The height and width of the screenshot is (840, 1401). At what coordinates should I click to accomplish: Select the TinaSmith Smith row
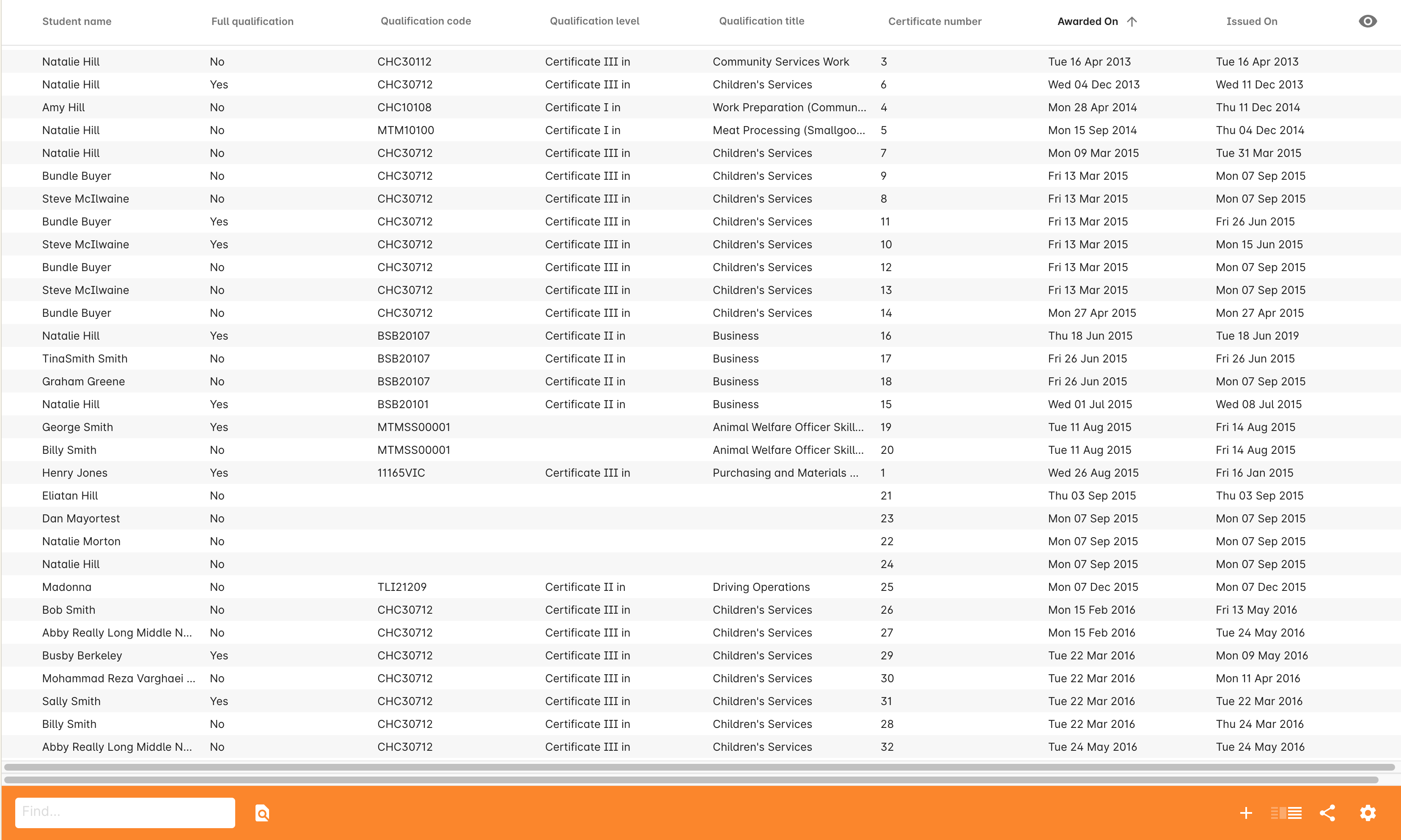click(x=701, y=359)
